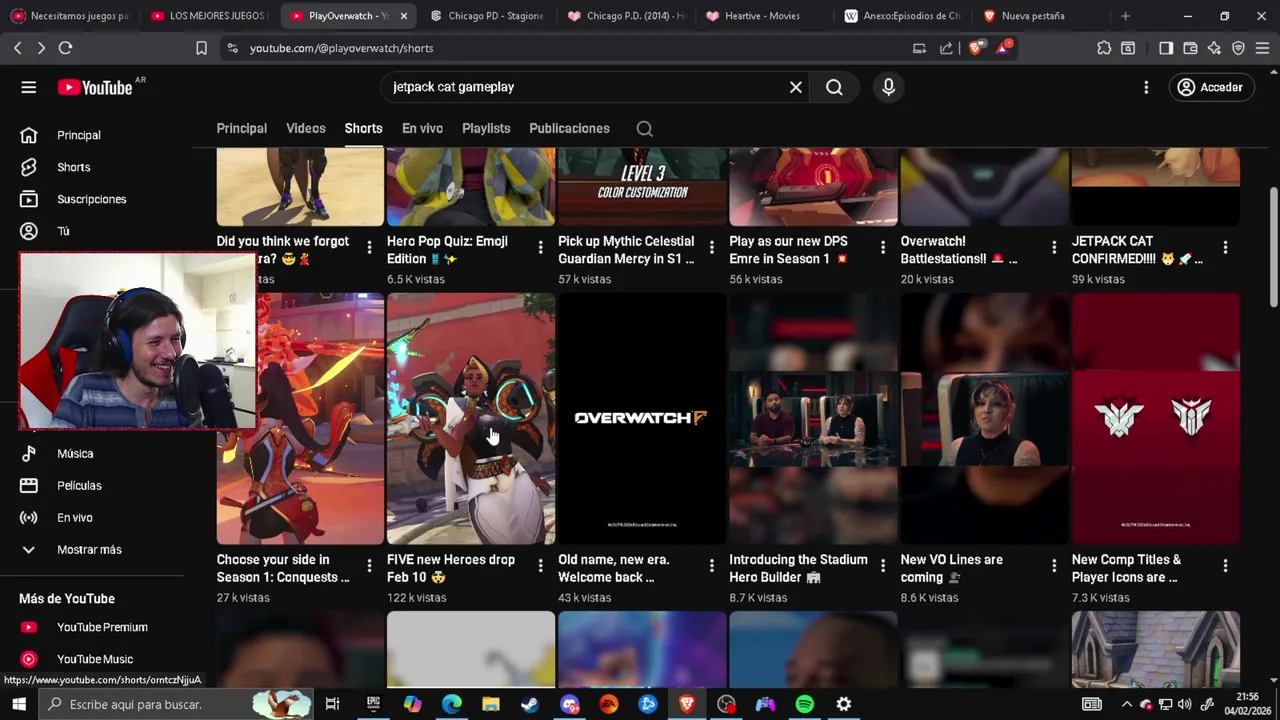The height and width of the screenshot is (720, 1280).
Task: Open options for Mythic Celestial Guardian Mercy short
Action: tap(711, 247)
